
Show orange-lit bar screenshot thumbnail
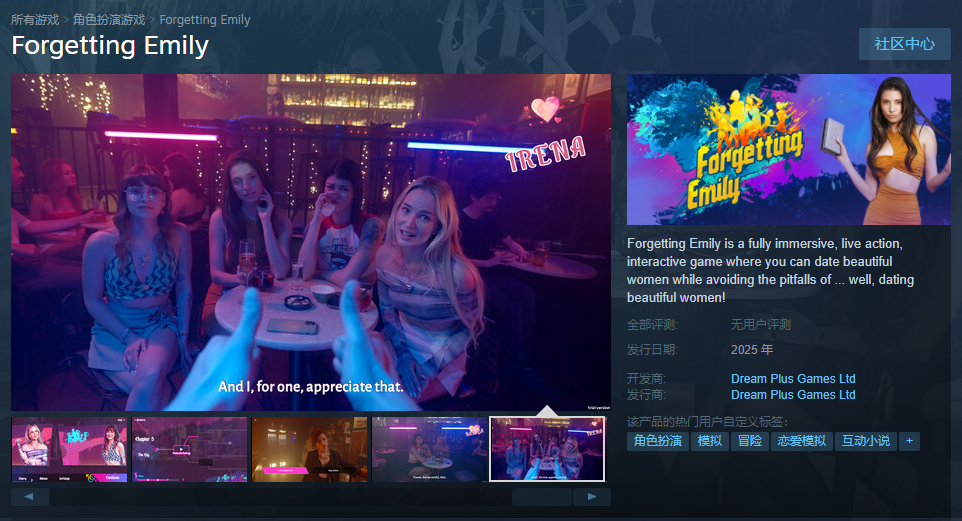[x=309, y=449]
